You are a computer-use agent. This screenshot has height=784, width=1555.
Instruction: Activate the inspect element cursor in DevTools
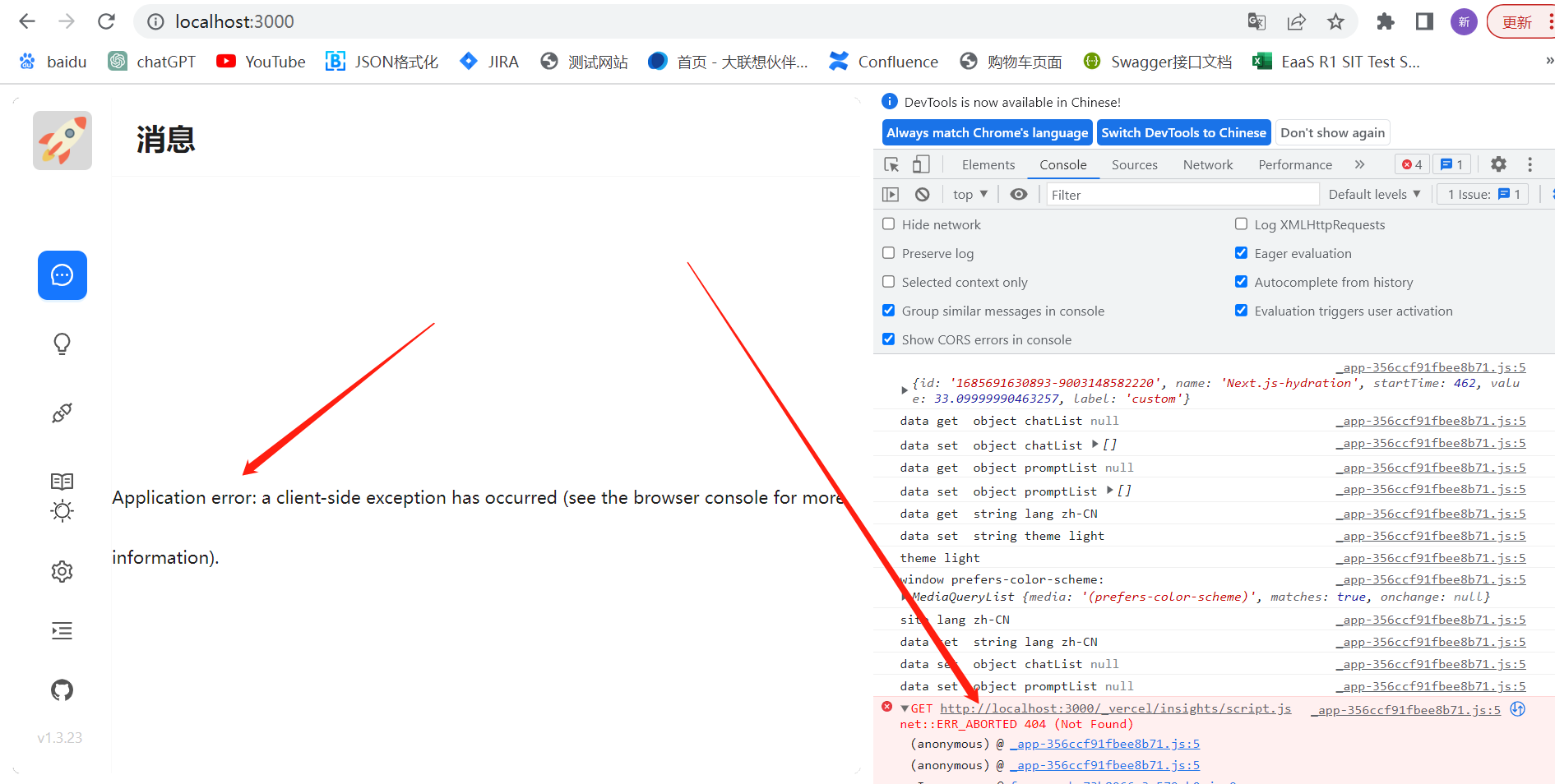(891, 164)
